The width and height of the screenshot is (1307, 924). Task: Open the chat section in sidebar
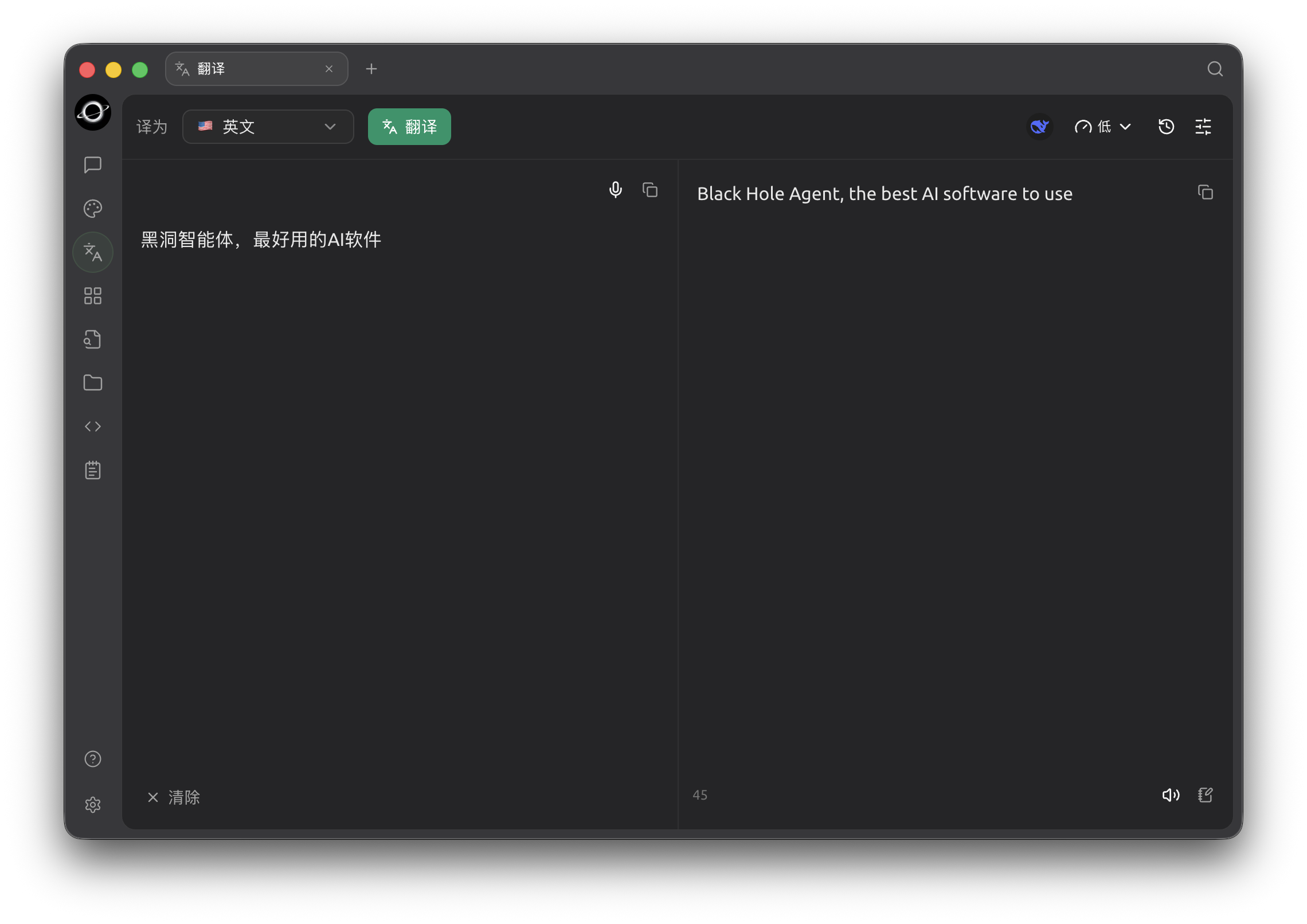(x=92, y=165)
